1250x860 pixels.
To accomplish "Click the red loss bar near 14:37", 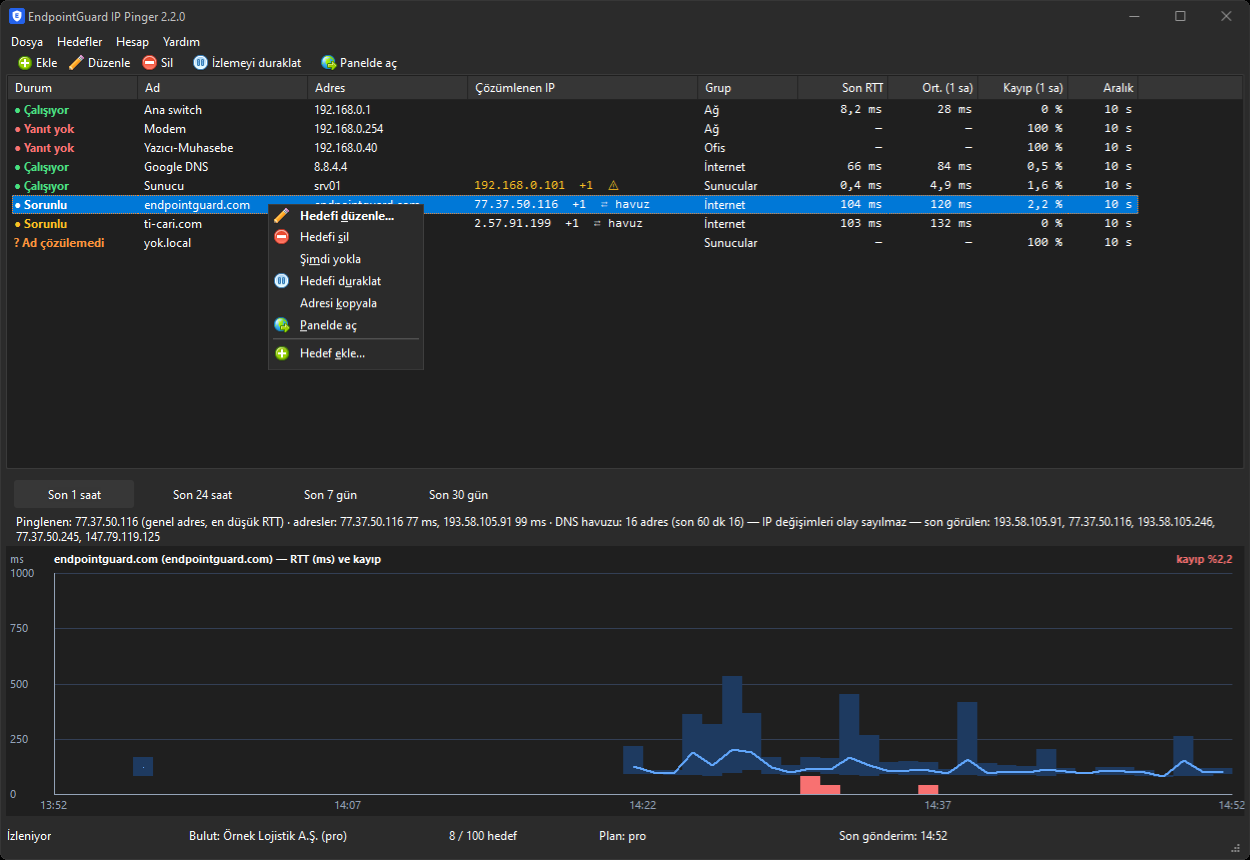I will pos(928,789).
